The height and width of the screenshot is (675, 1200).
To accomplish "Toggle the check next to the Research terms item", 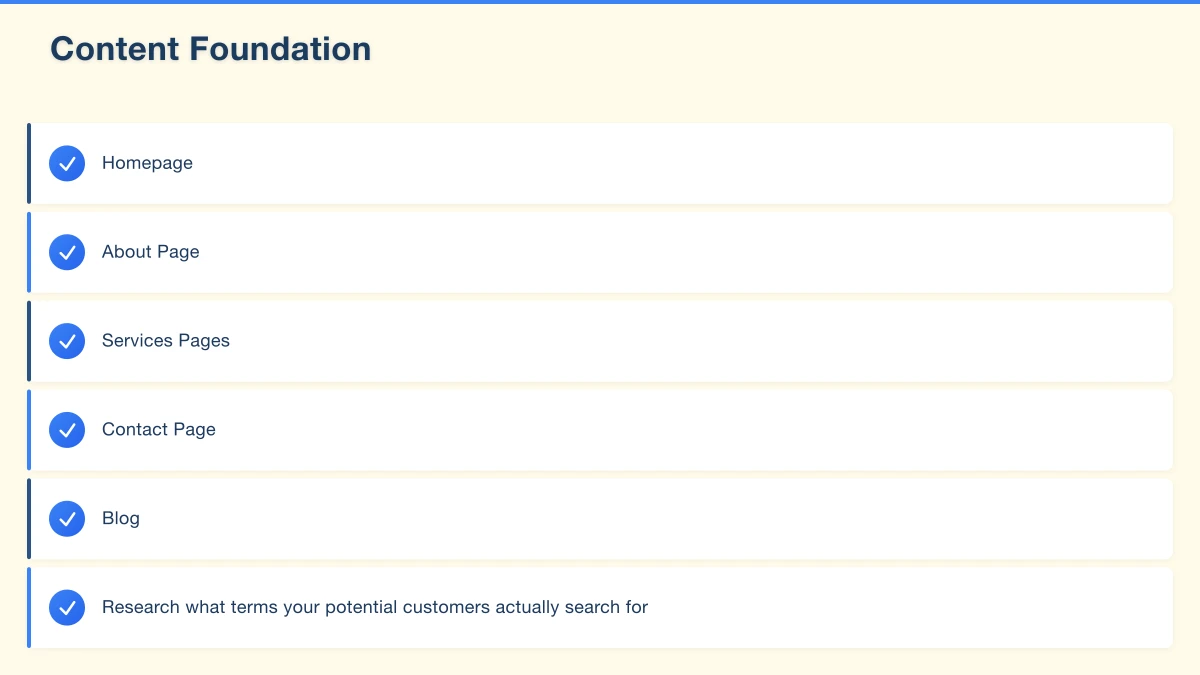I will click(x=67, y=607).
